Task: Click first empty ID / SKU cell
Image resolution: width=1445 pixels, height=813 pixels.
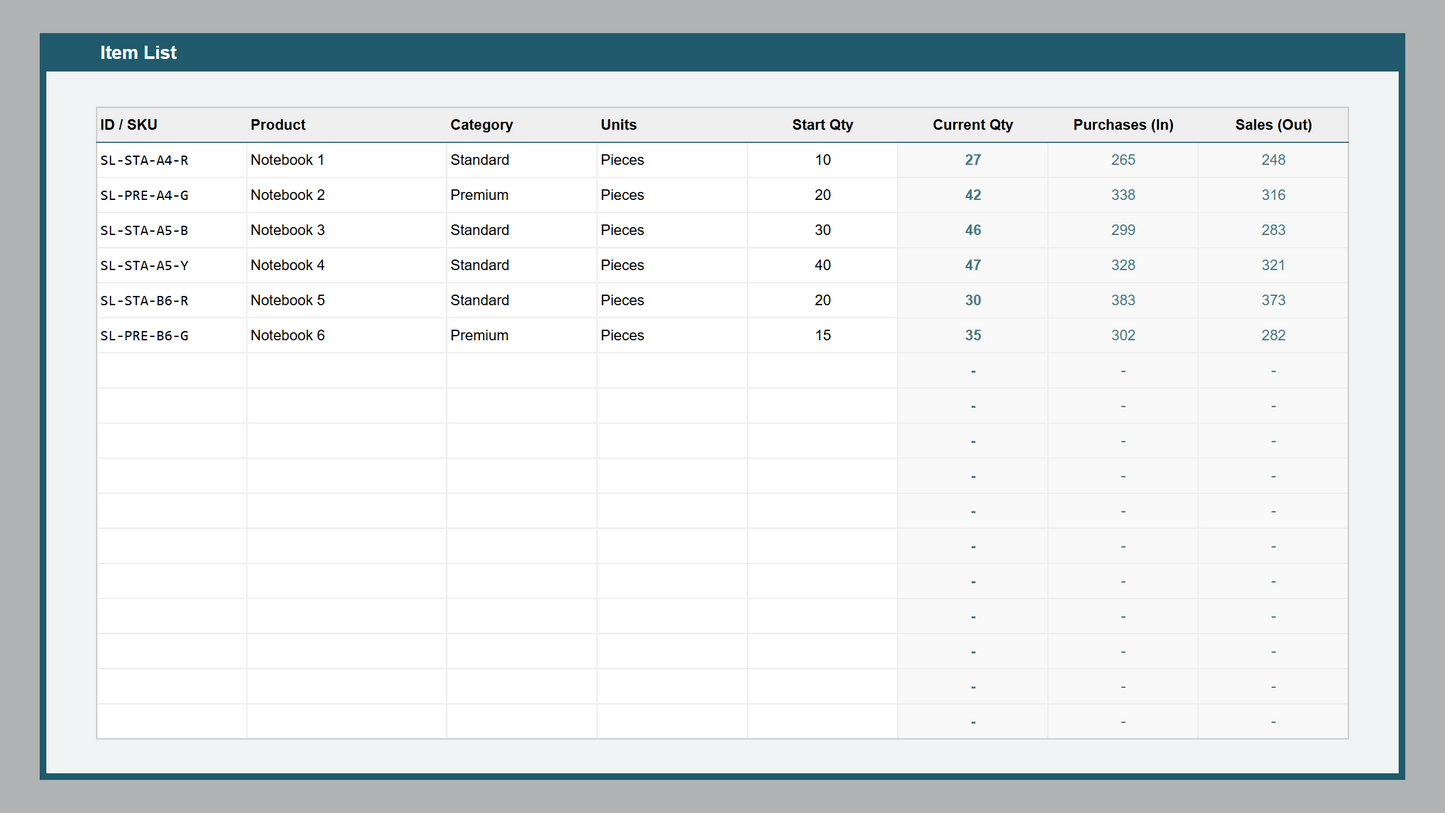Action: click(x=171, y=371)
